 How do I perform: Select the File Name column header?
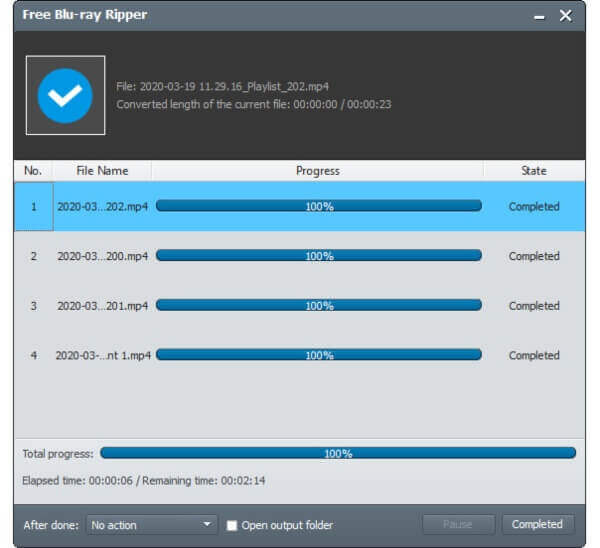(102, 171)
